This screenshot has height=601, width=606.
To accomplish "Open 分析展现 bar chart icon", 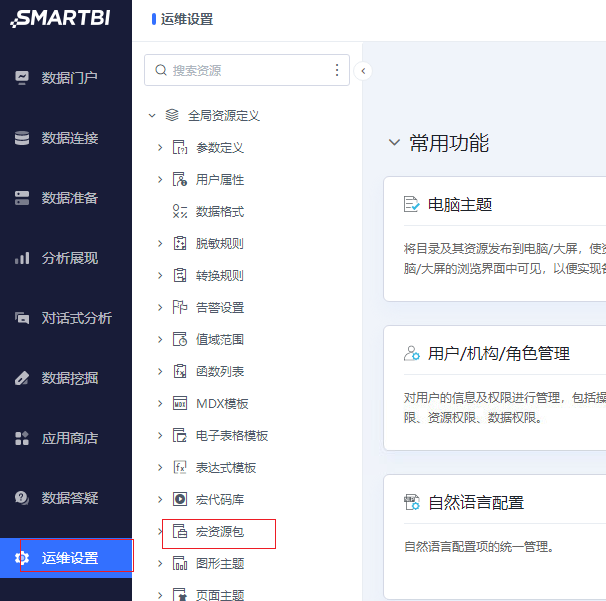I will click(22, 258).
